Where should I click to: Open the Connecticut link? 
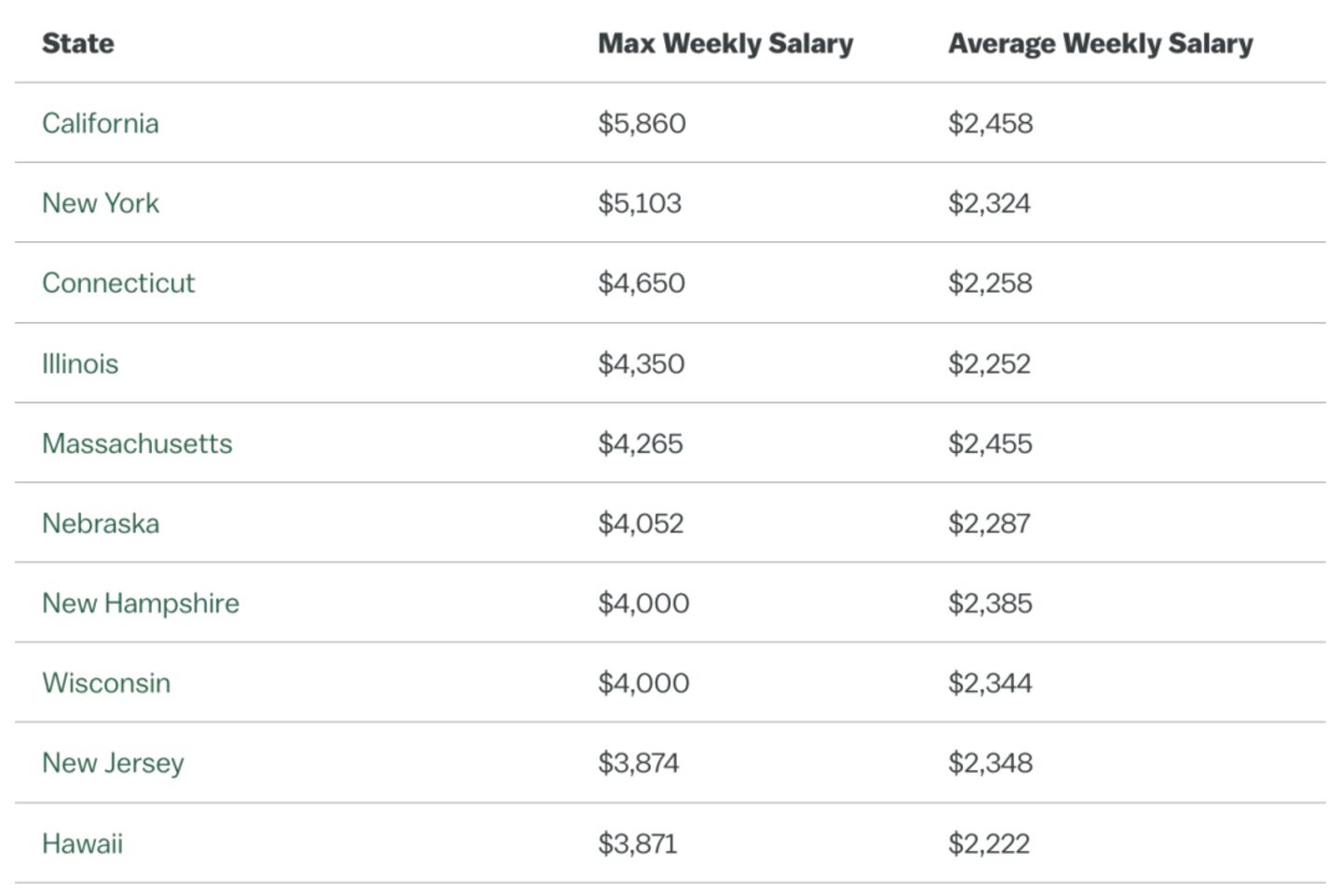[x=118, y=283]
